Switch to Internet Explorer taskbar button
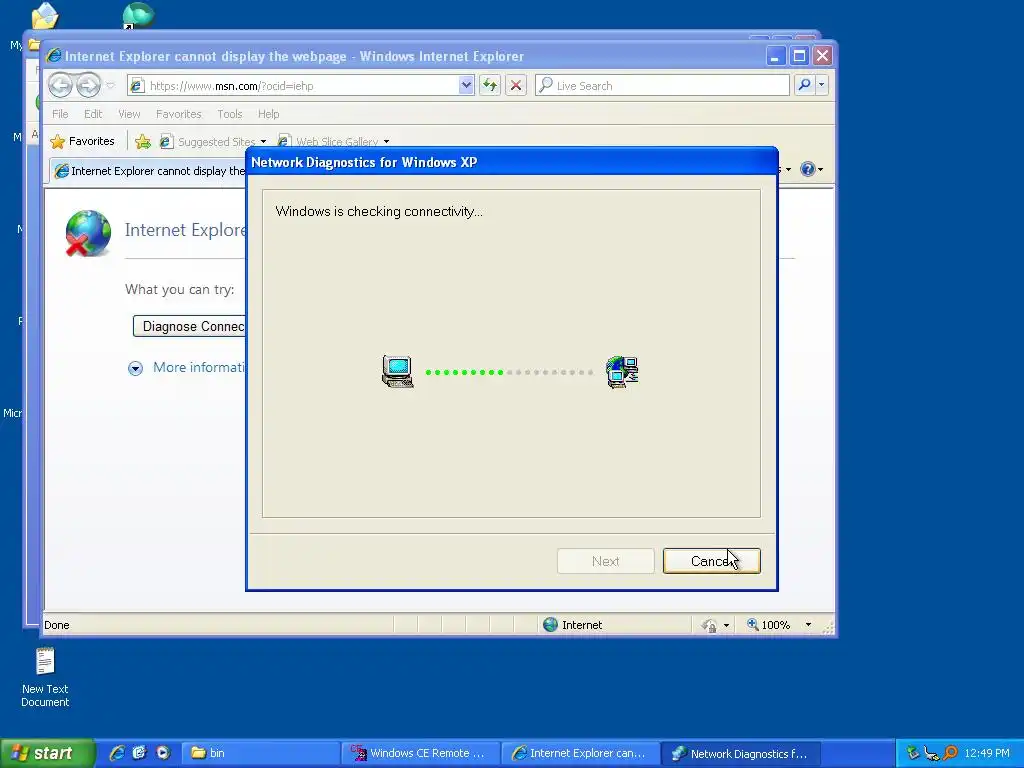 pyautogui.click(x=581, y=753)
